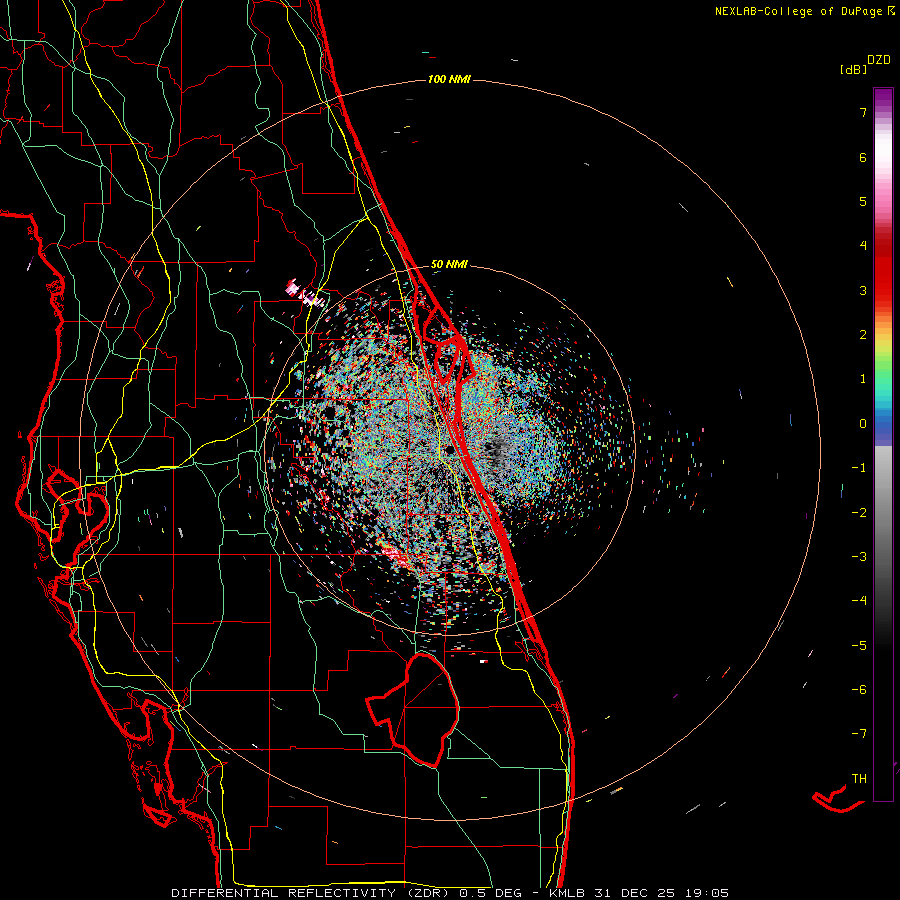Click the Lake Okeechobee outline on the map
This screenshot has width=900, height=900.
413,709
